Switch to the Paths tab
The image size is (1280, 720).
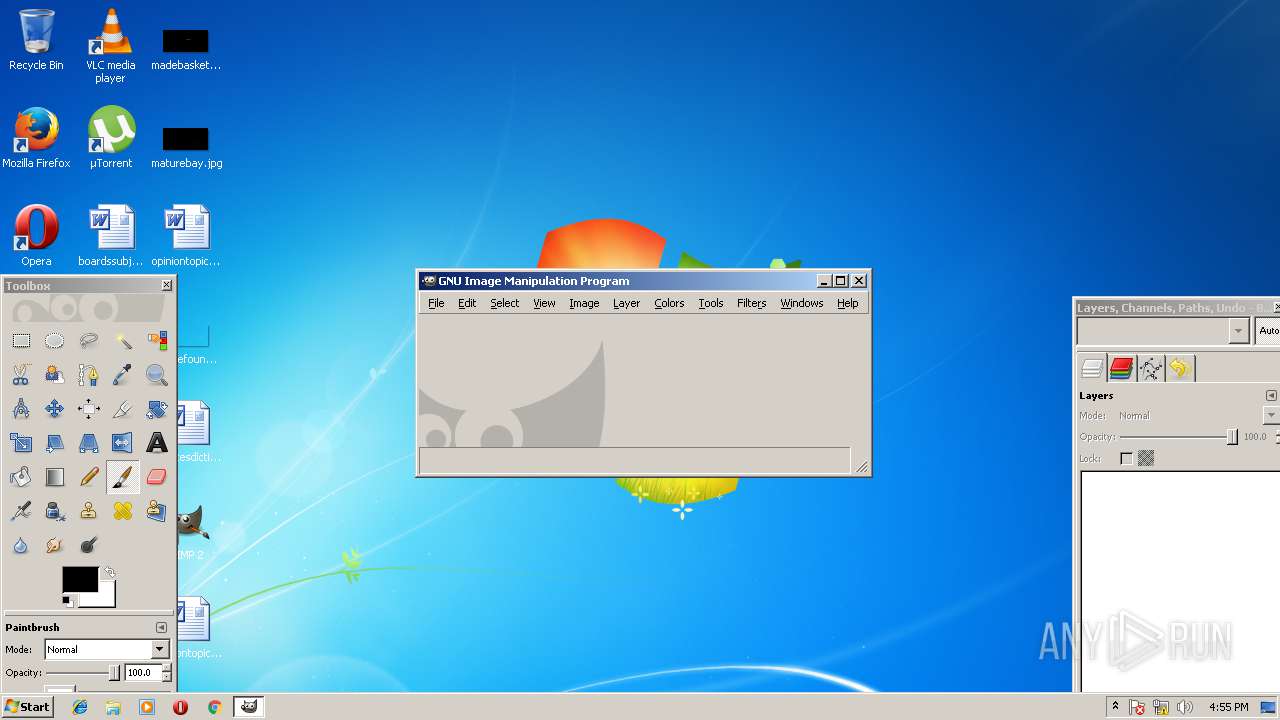point(1150,369)
